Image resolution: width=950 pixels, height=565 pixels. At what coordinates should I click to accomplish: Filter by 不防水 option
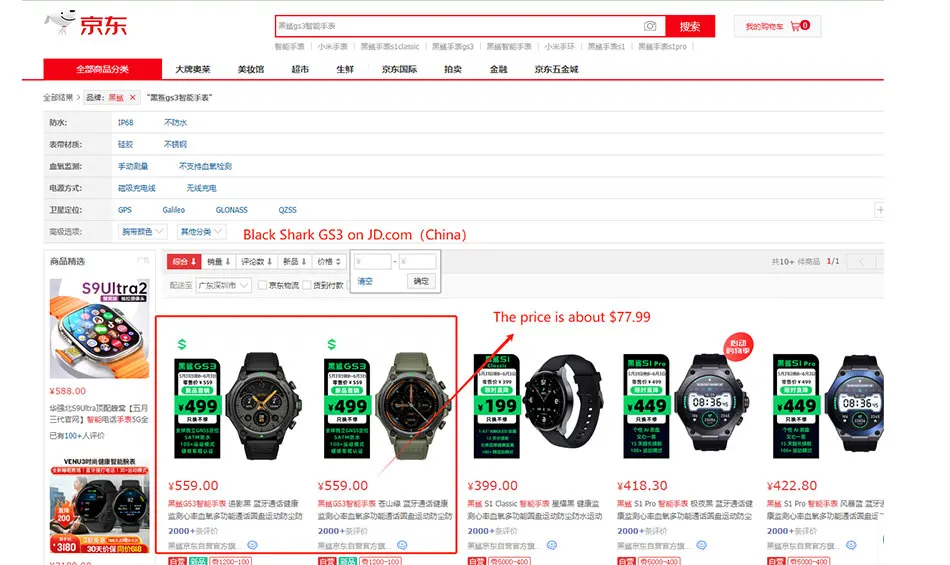pyautogui.click(x=176, y=122)
